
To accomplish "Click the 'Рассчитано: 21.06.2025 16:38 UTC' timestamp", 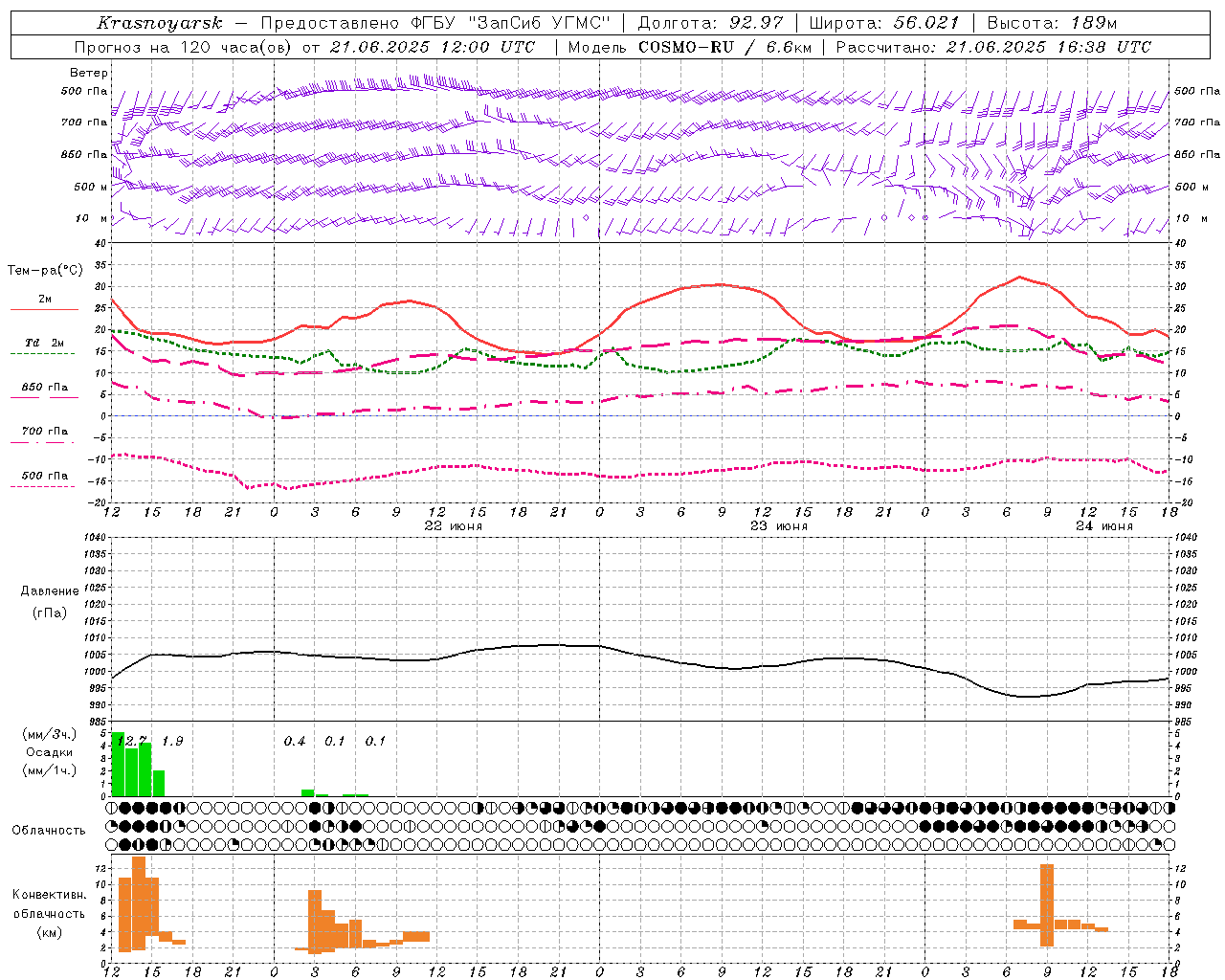I will click(x=993, y=47).
